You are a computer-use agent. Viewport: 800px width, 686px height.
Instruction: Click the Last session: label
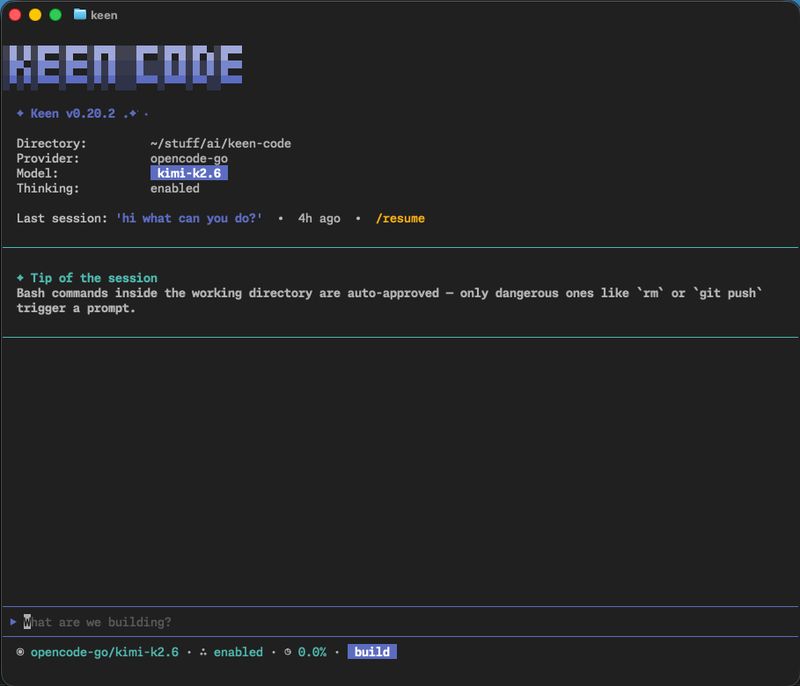click(62, 218)
